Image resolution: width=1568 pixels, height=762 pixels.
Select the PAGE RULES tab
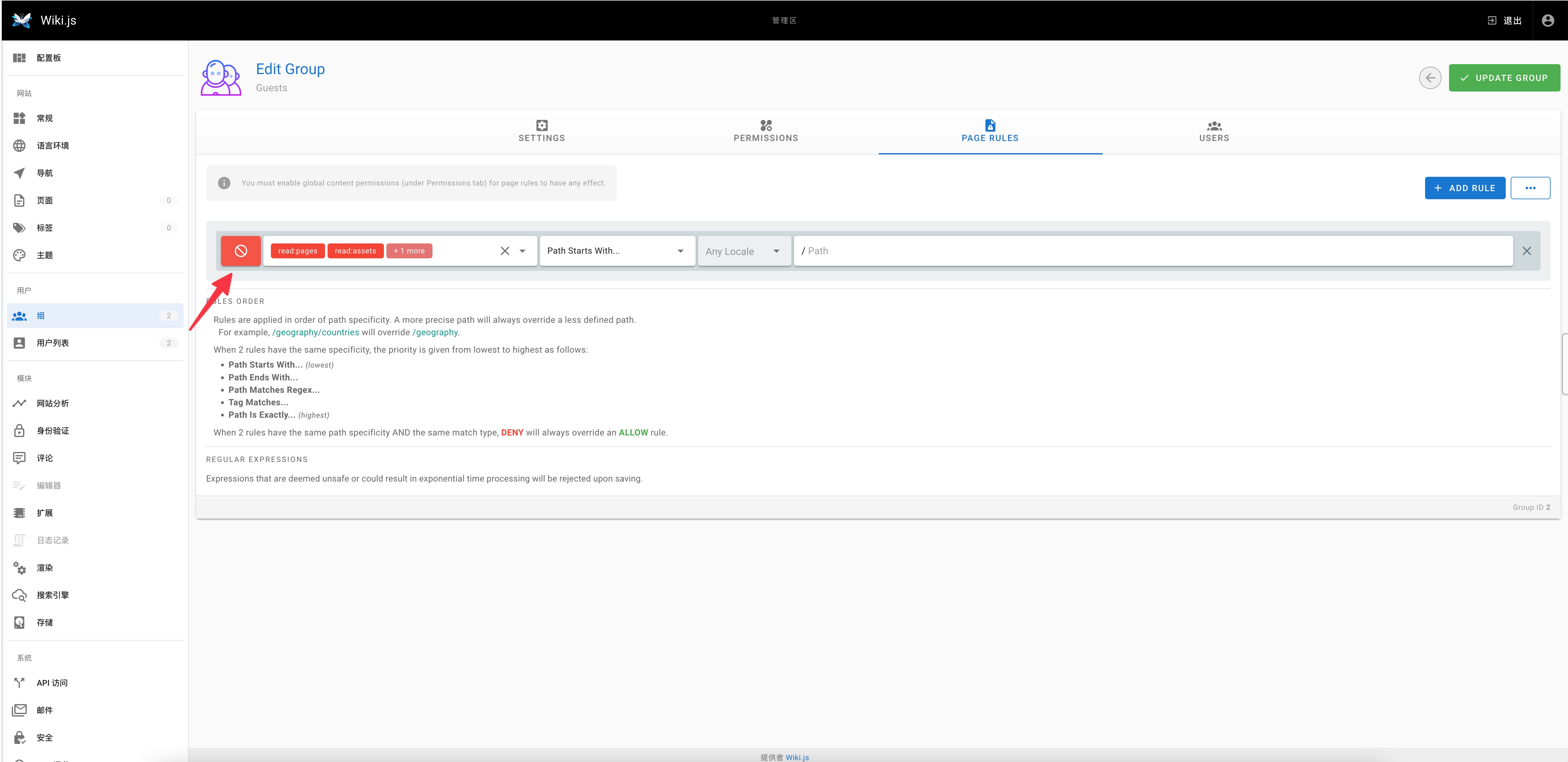(x=990, y=131)
